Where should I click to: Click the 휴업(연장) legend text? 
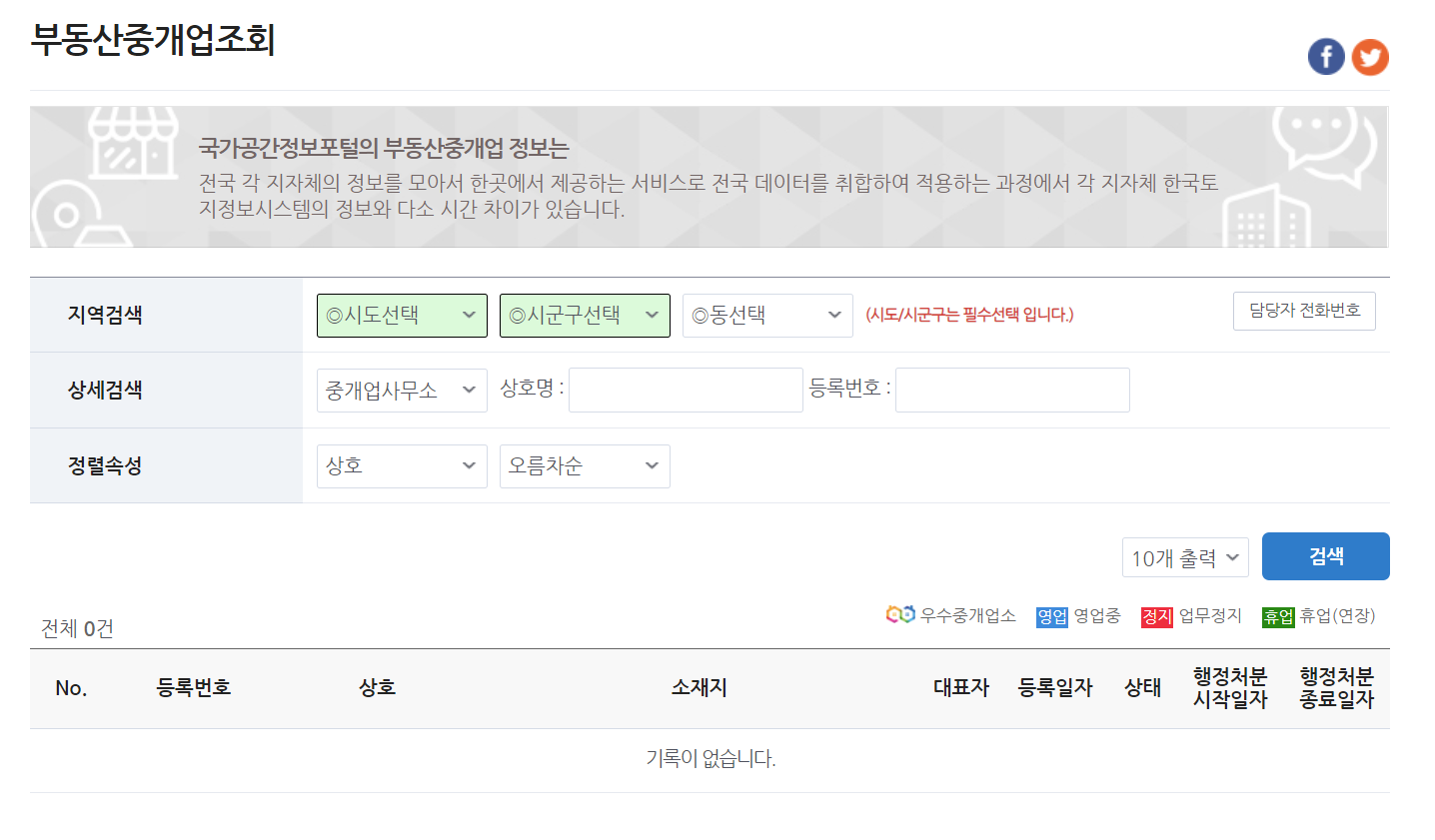1337,615
